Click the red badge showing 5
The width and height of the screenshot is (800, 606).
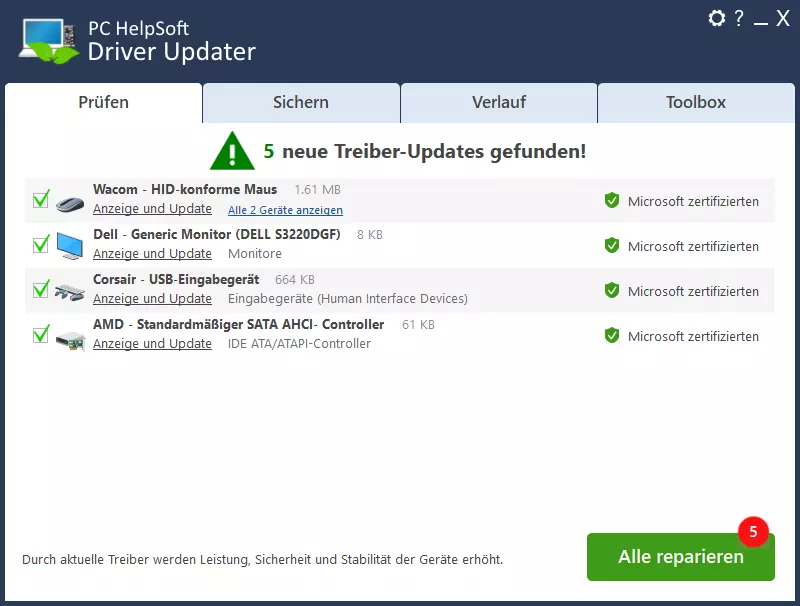(x=753, y=532)
